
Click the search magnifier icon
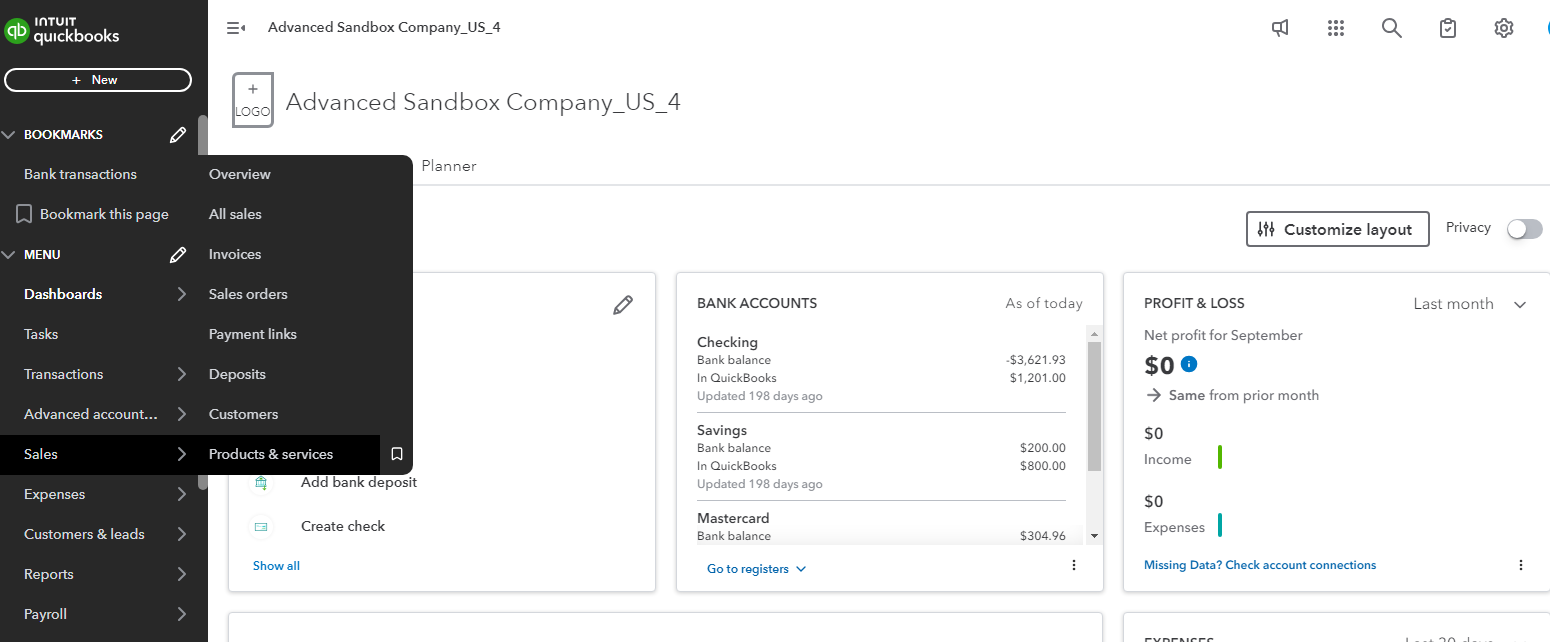click(x=1391, y=28)
